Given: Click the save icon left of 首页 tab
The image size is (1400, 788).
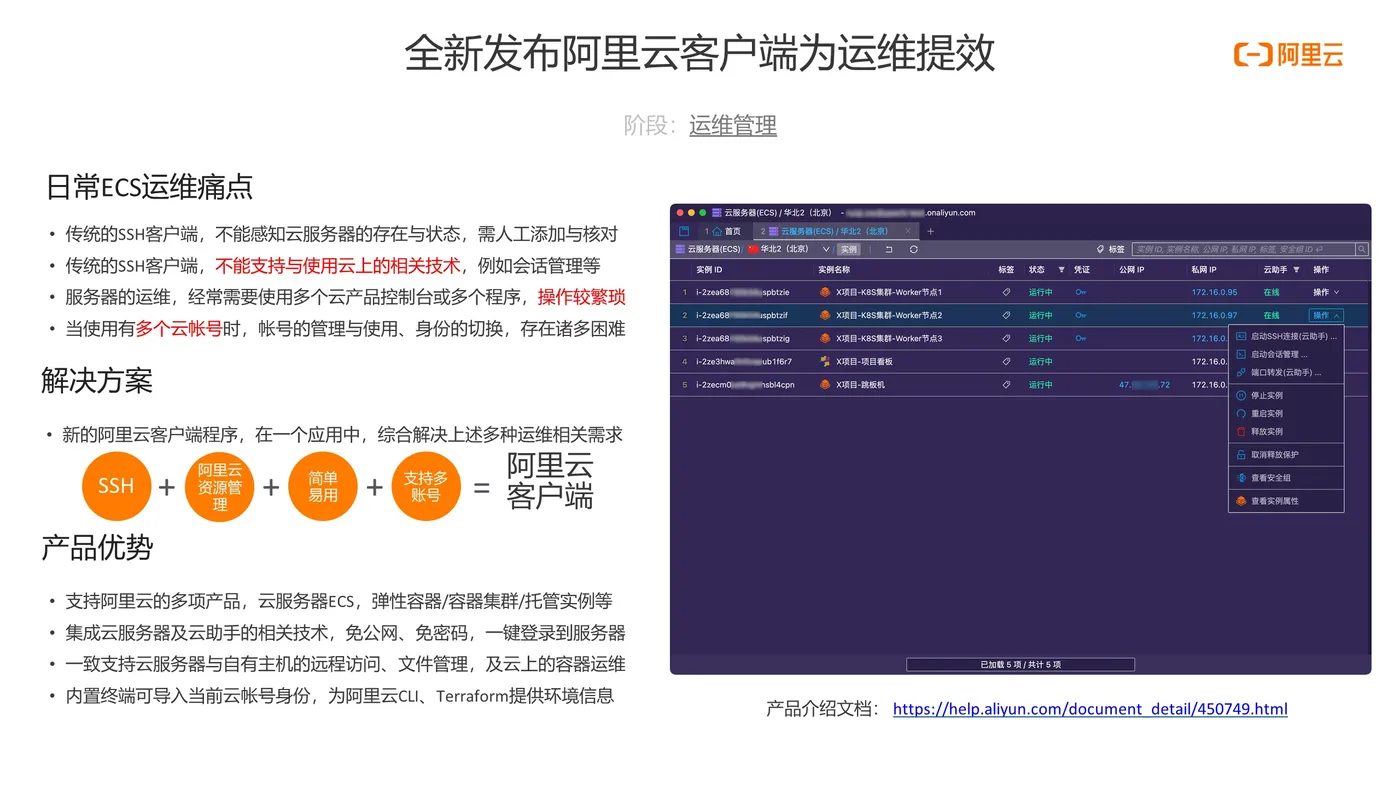Looking at the screenshot, I should (x=684, y=231).
